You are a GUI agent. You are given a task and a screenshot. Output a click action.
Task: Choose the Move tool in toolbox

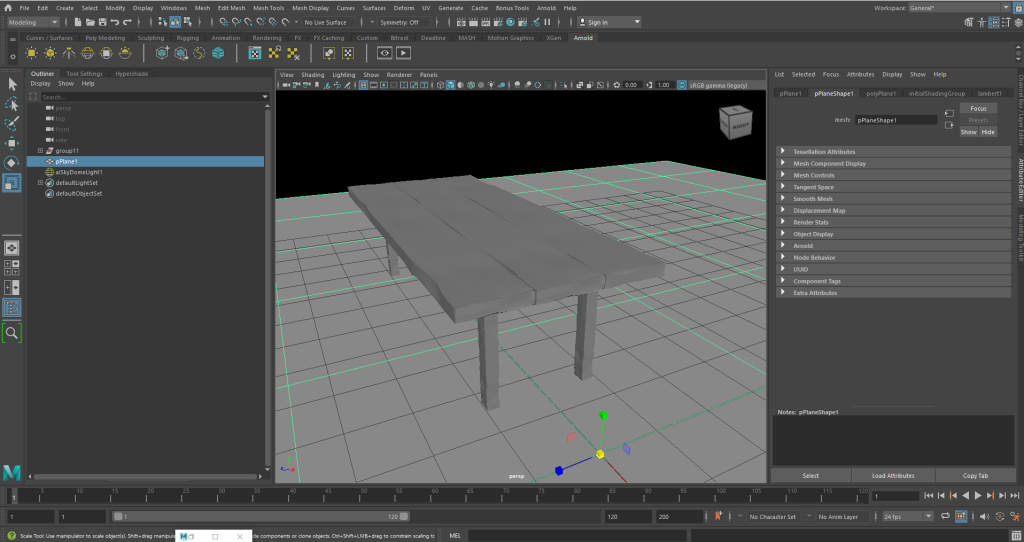pyautogui.click(x=12, y=143)
